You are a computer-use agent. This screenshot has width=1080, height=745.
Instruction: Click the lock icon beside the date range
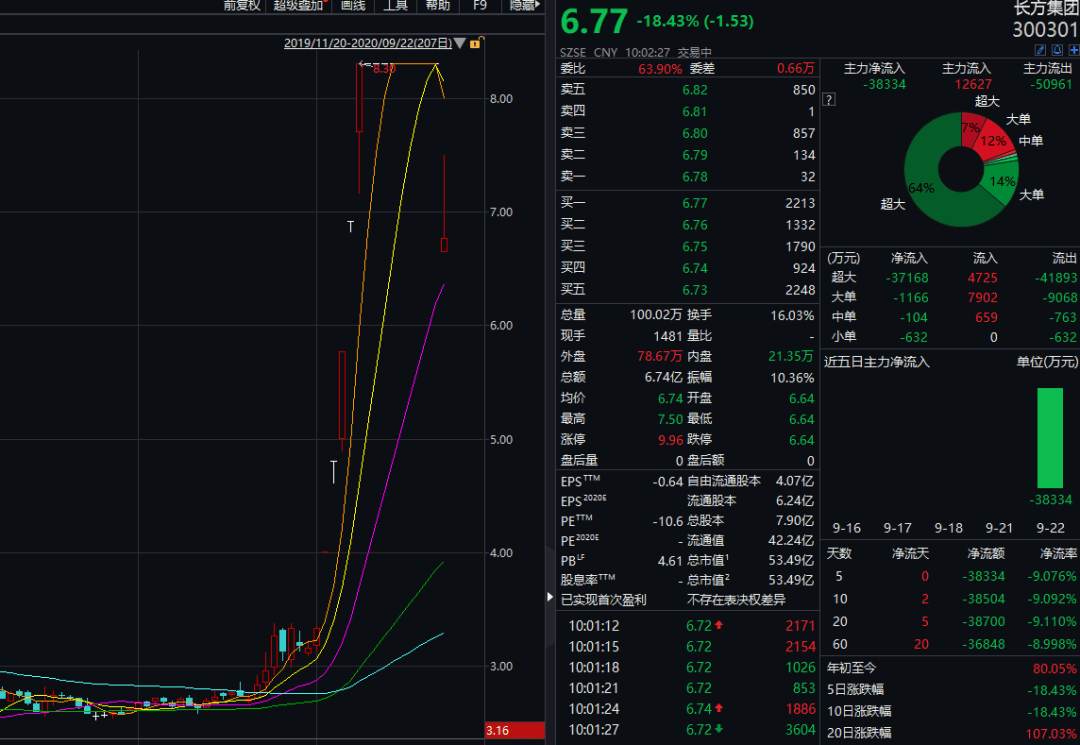[x=475, y=43]
